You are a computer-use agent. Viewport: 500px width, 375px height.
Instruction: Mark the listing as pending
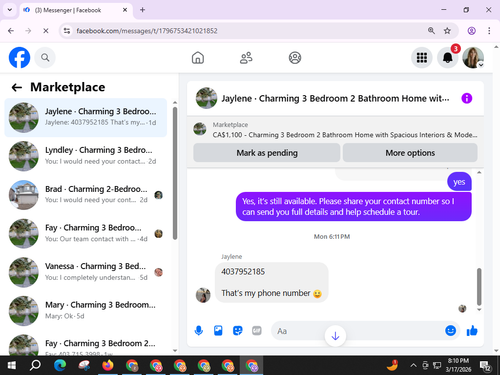tap(267, 153)
